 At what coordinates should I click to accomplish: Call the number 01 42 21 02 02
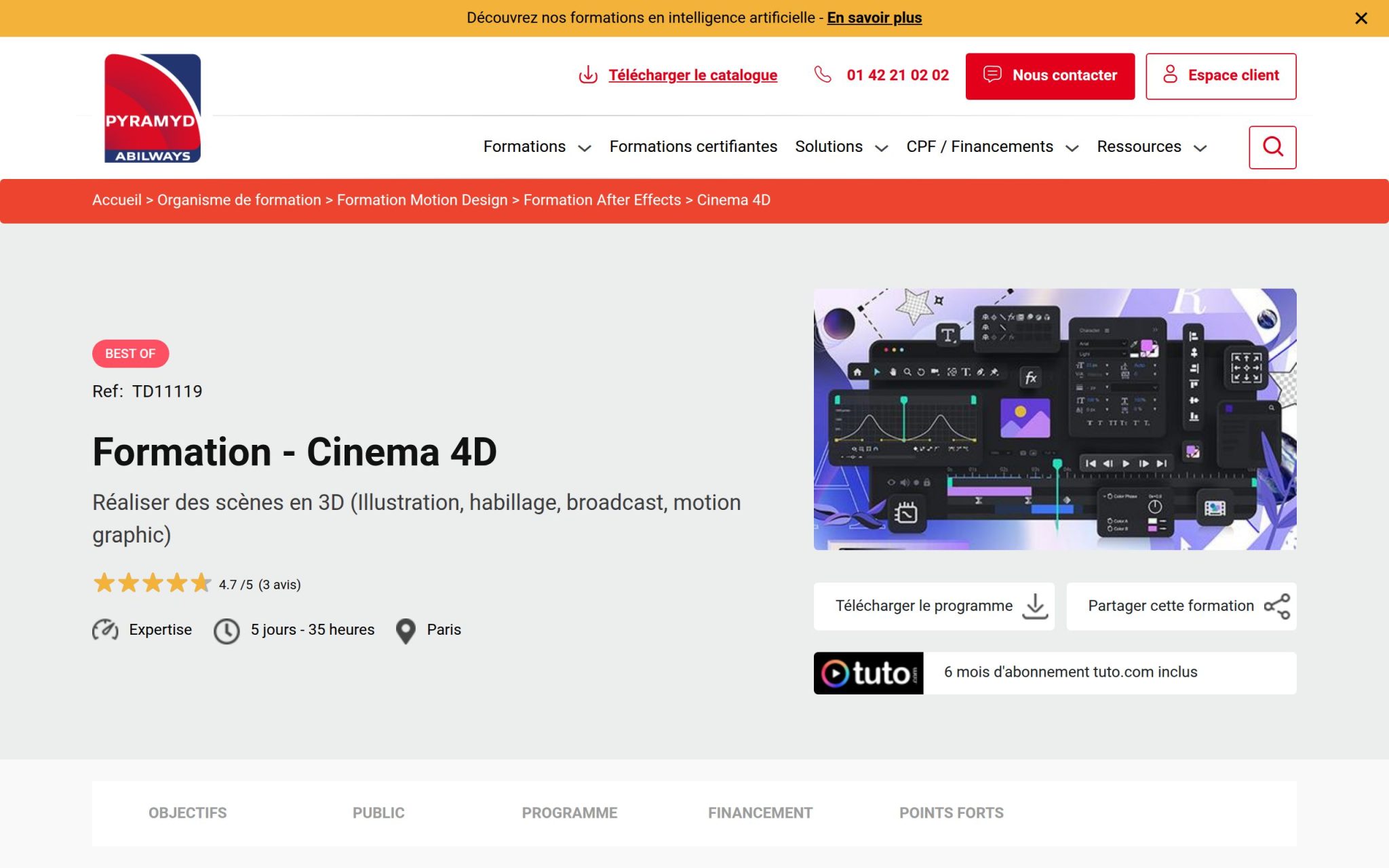pyautogui.click(x=897, y=75)
